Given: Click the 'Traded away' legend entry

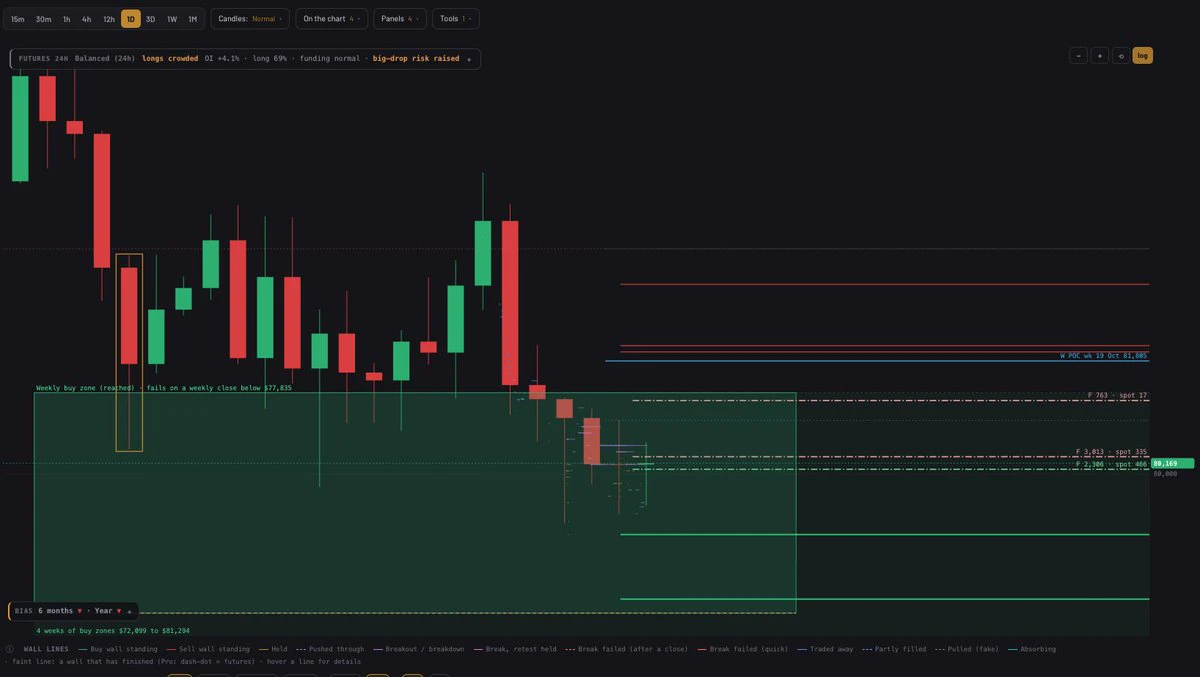Looking at the screenshot, I should (x=826, y=649).
